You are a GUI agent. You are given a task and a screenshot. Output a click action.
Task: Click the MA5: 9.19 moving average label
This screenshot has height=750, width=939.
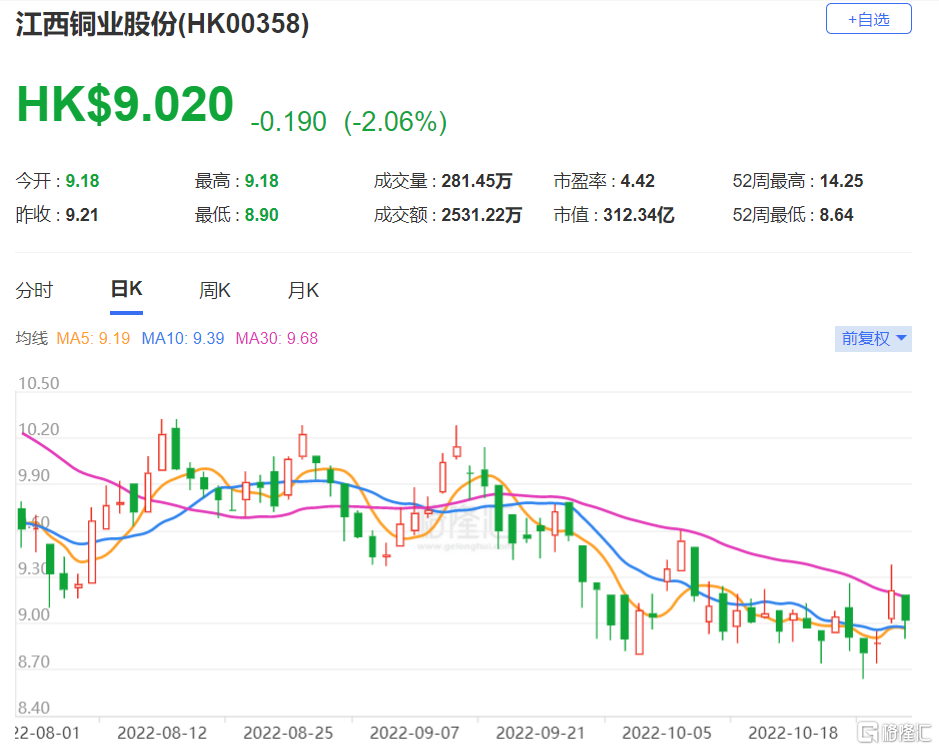pyautogui.click(x=93, y=338)
